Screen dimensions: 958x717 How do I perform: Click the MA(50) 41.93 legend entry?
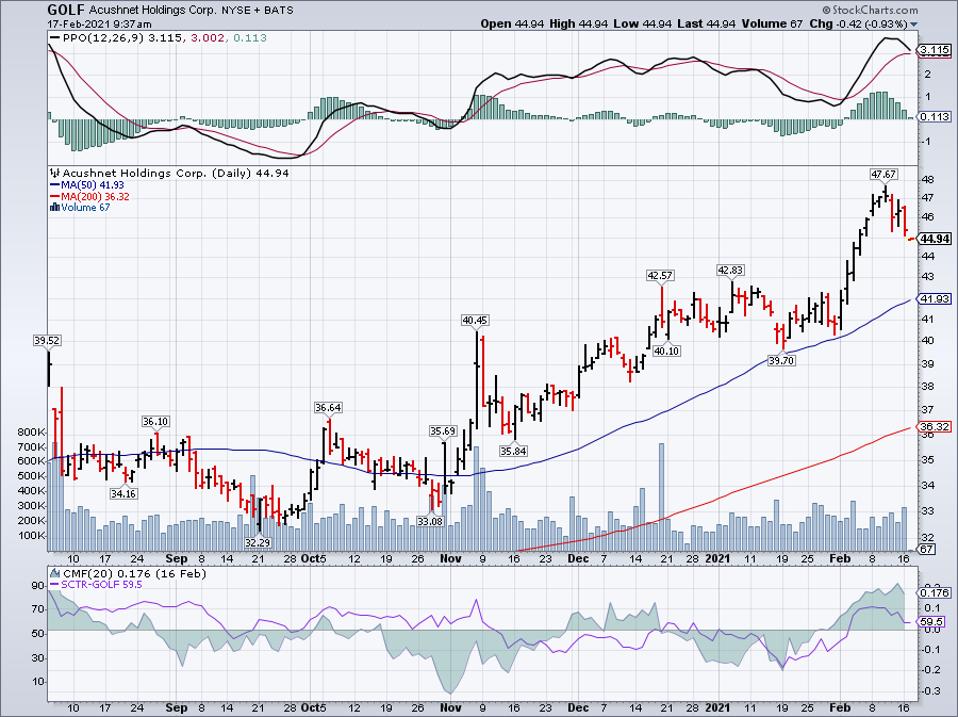click(x=92, y=185)
